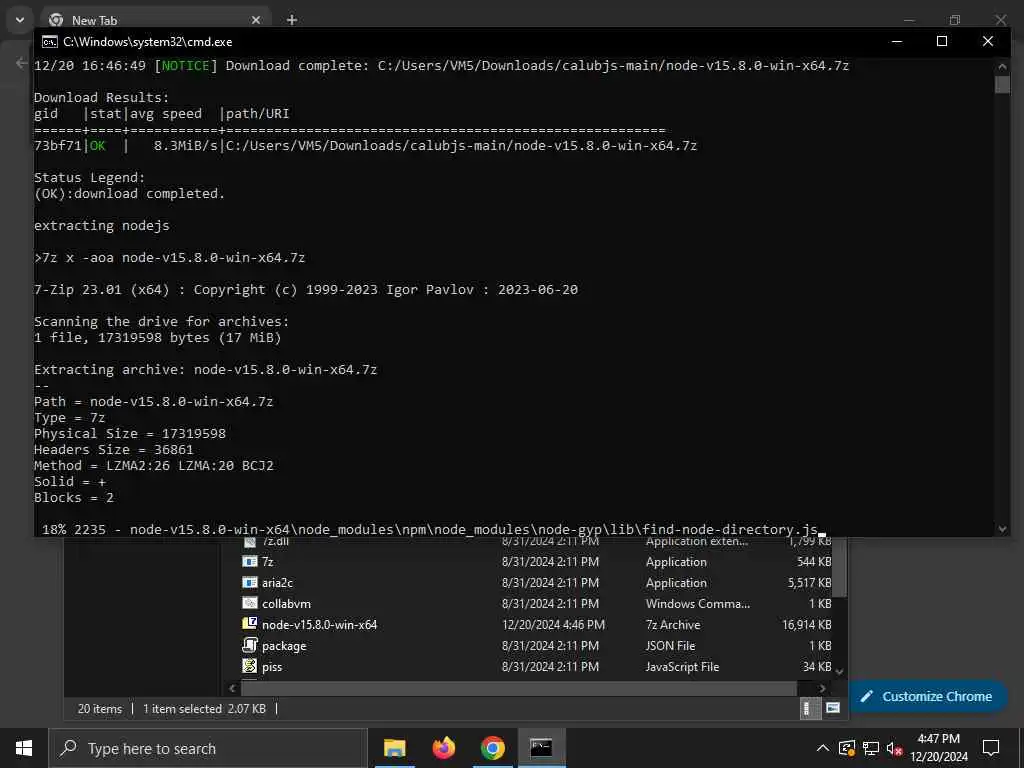Show hidden system tray icons
Viewport: 1024px width, 768px height.
tap(823, 748)
